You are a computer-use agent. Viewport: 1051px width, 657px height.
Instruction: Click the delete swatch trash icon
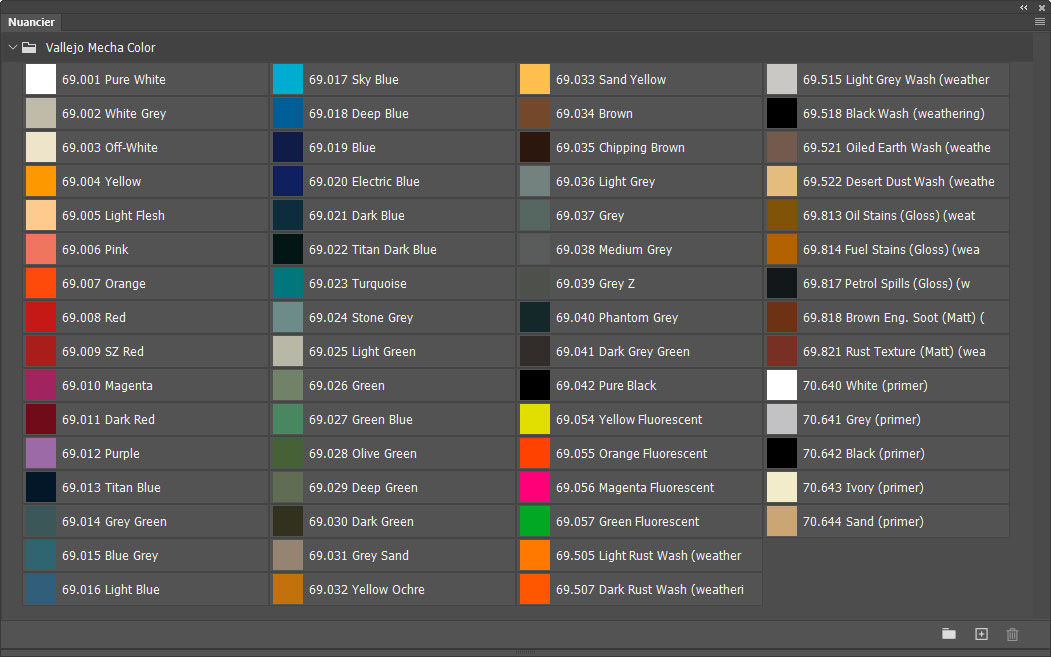click(x=1012, y=634)
